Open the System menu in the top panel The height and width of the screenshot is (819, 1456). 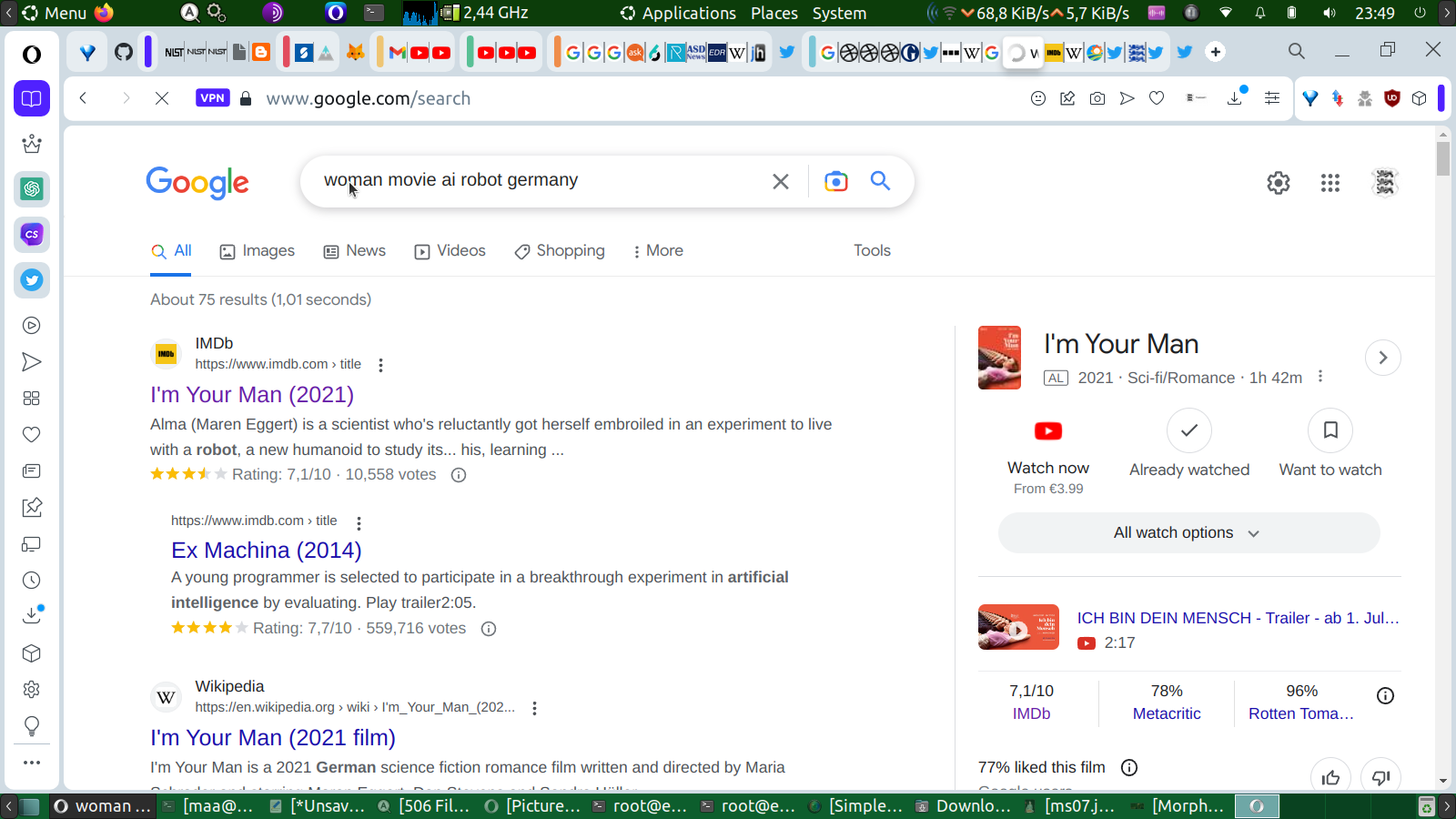(839, 13)
